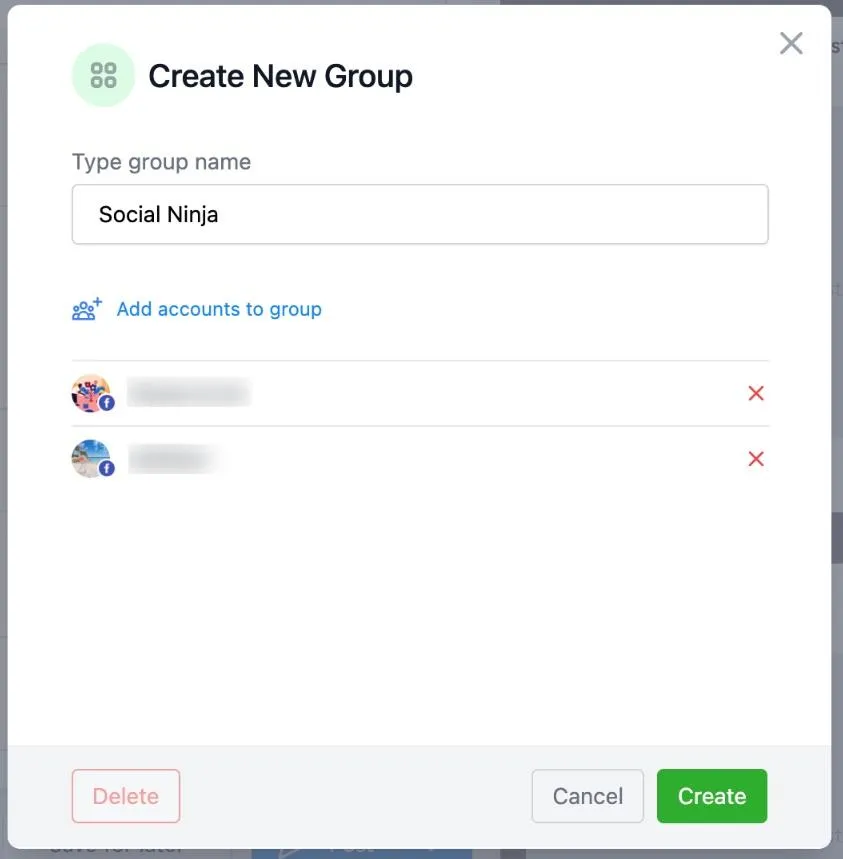Select the blurred name of the second account
Screen dimensions: 843x859
click(175, 459)
